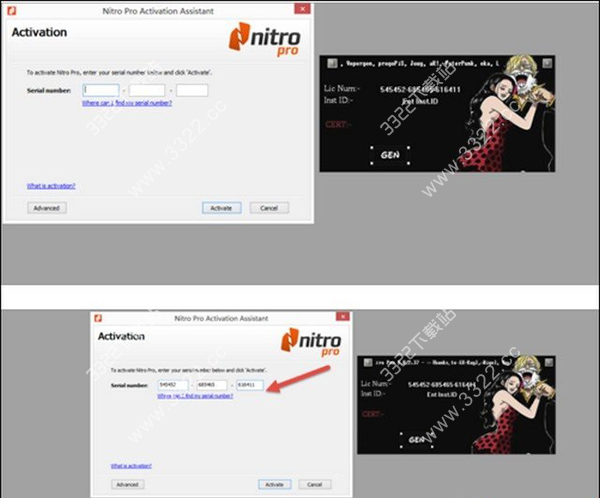Click serial field containing 616411 in bottom dialog
Image resolution: width=600 pixels, height=498 pixels.
click(x=250, y=385)
